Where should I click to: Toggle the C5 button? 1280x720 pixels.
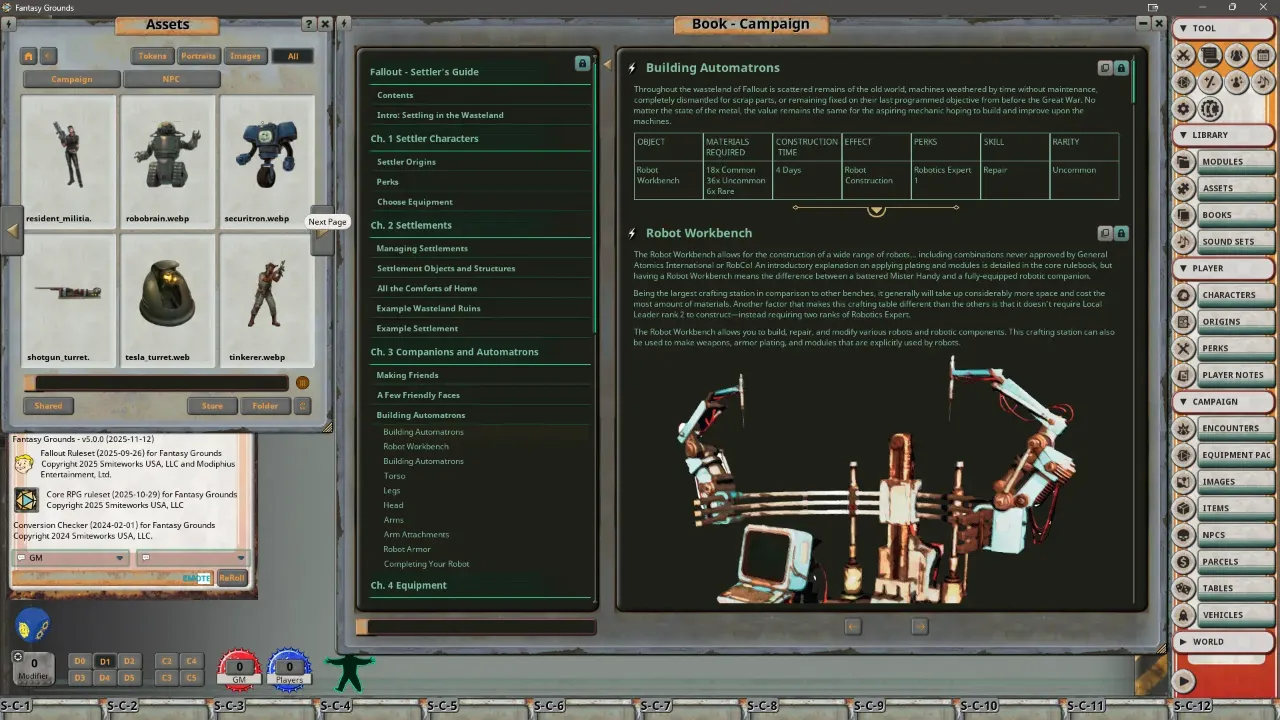tap(191, 677)
